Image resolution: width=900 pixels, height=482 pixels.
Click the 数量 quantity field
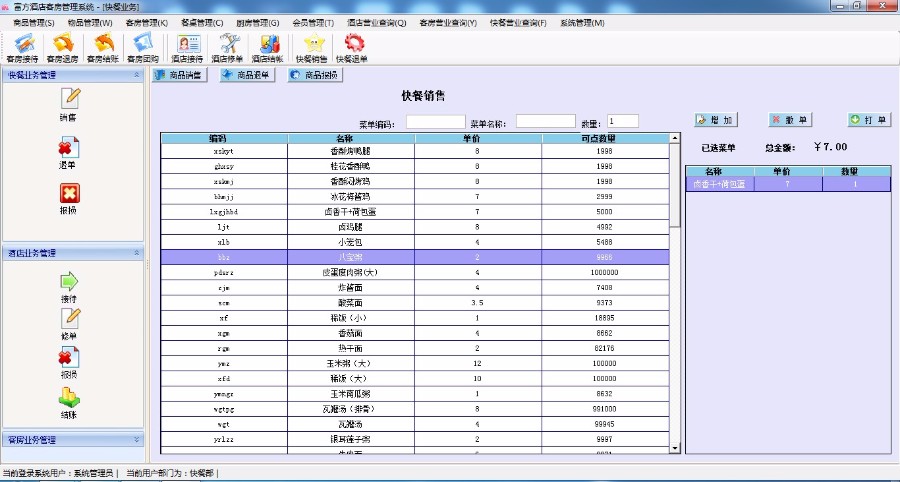623,122
